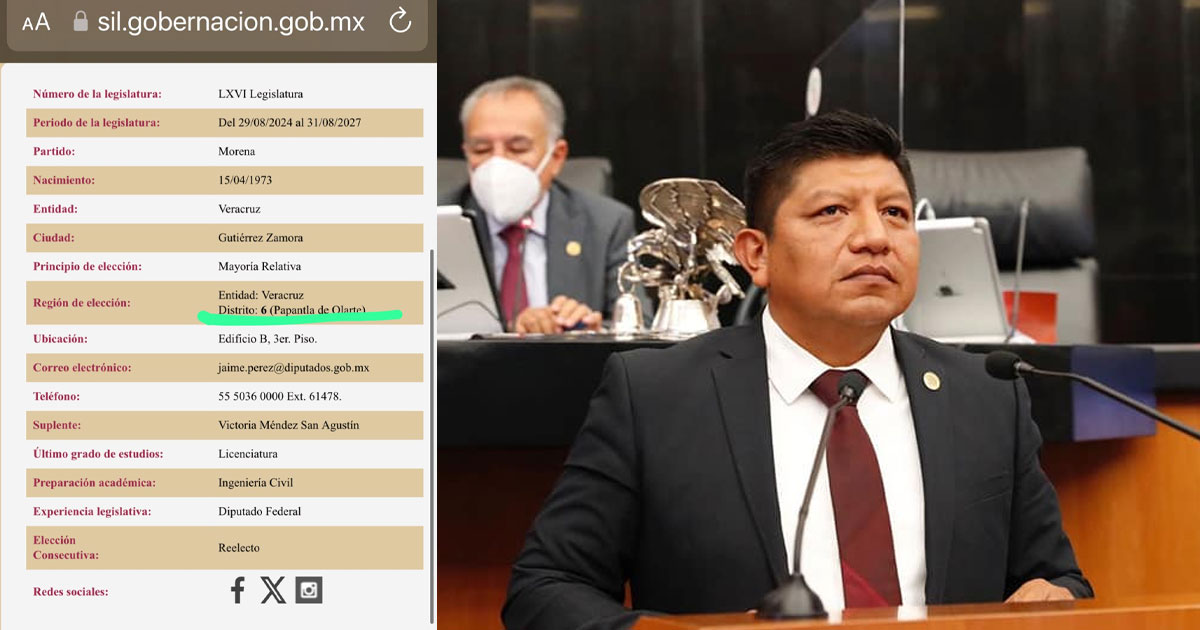
Task: Select the LXVI Legislatura label
Action: (x=259, y=93)
